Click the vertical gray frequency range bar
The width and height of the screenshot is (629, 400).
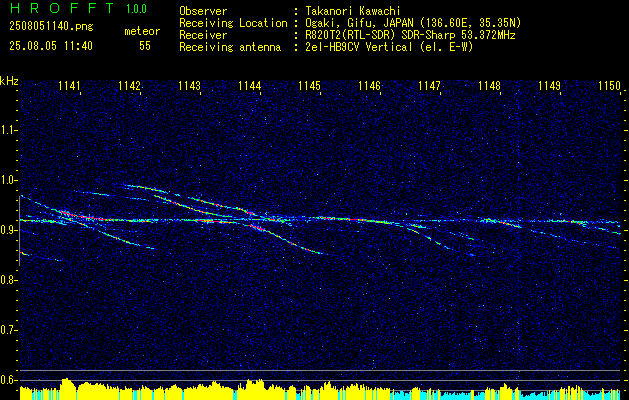coord(20,231)
